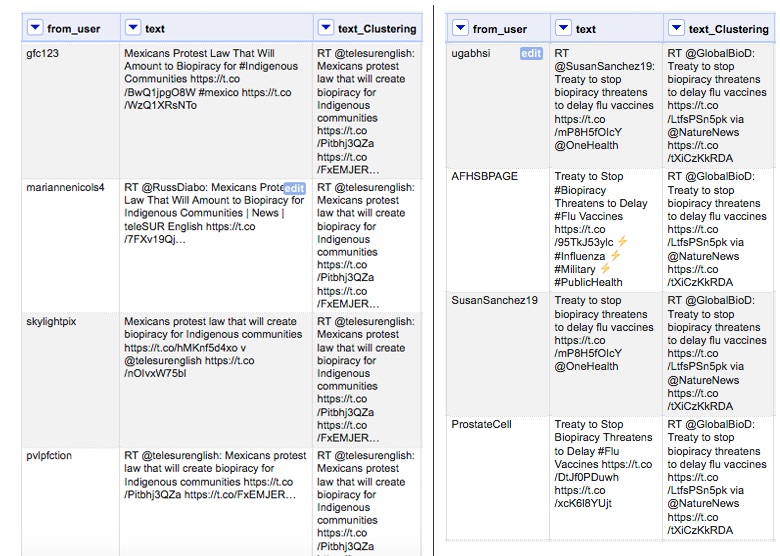Open the left table's text_Clustering column menu arrow

(x=326, y=29)
